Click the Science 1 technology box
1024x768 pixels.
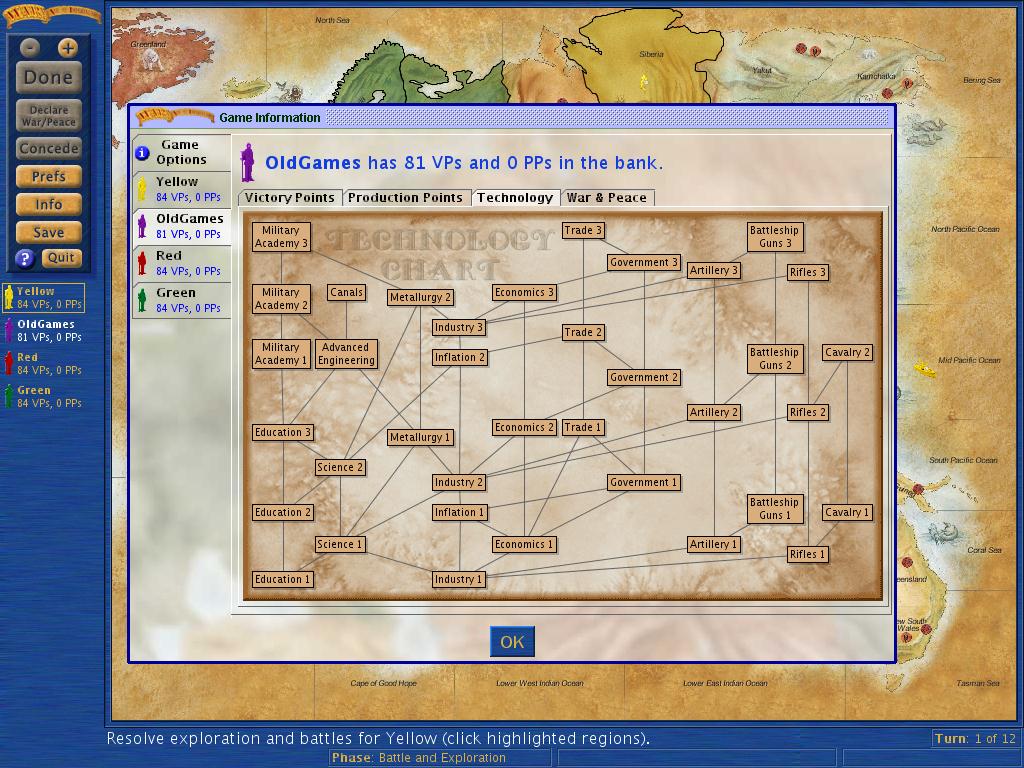(x=340, y=545)
